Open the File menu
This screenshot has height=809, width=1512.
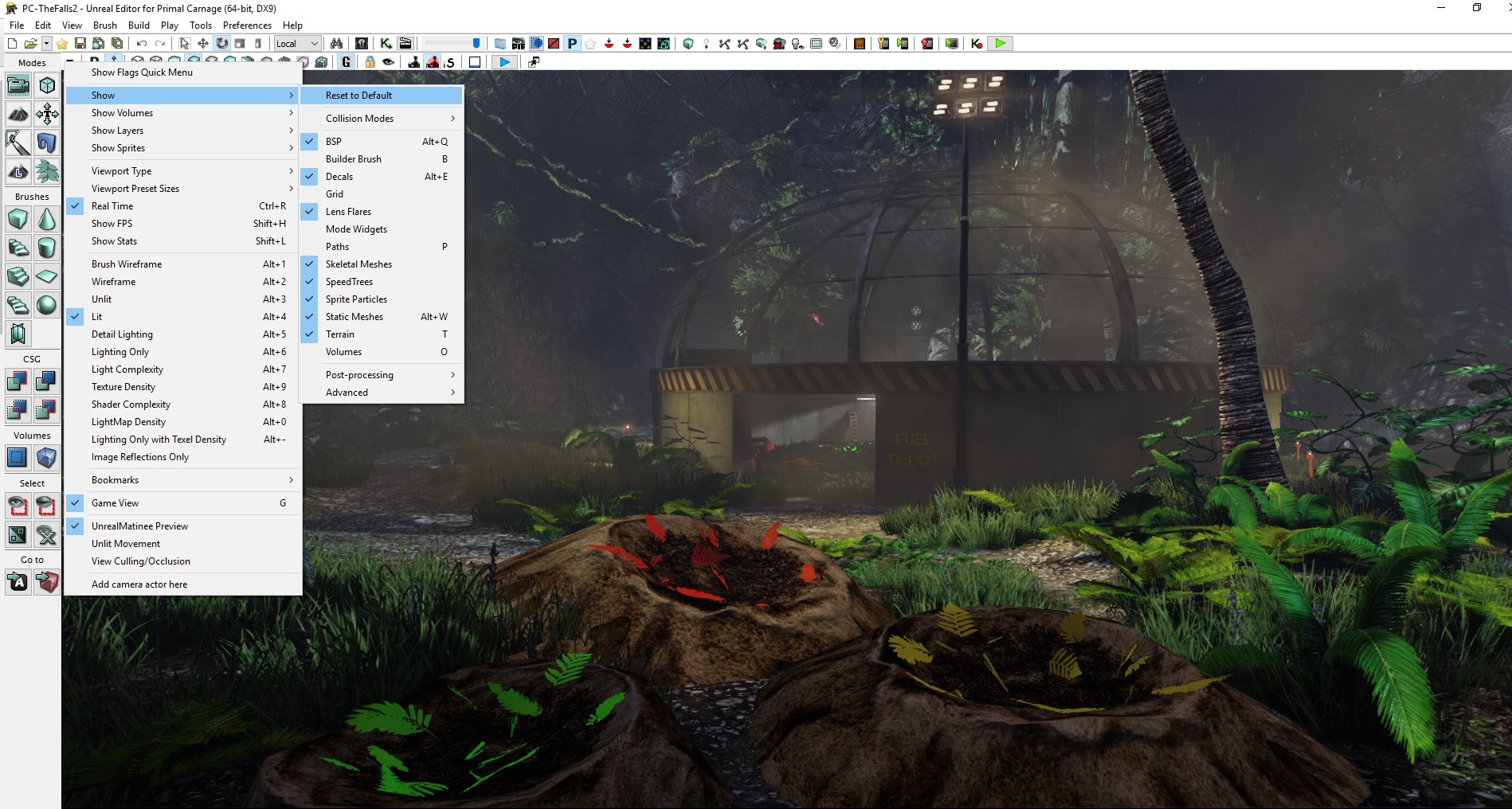point(17,25)
